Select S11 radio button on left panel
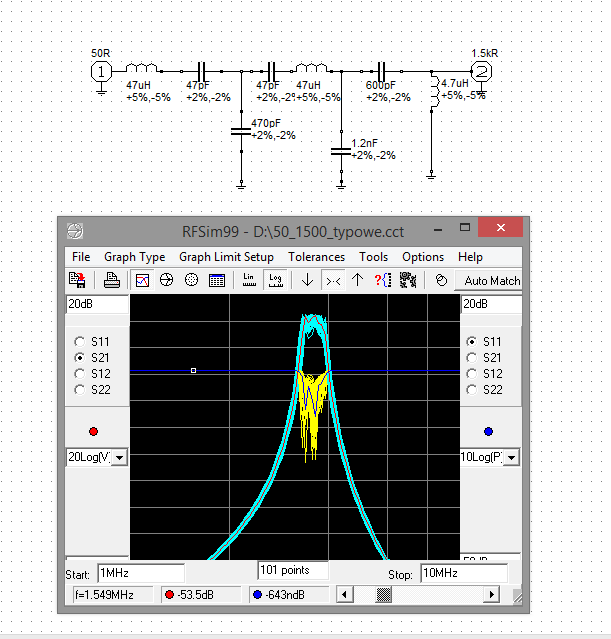This screenshot has height=639, width=611. click(x=80, y=341)
